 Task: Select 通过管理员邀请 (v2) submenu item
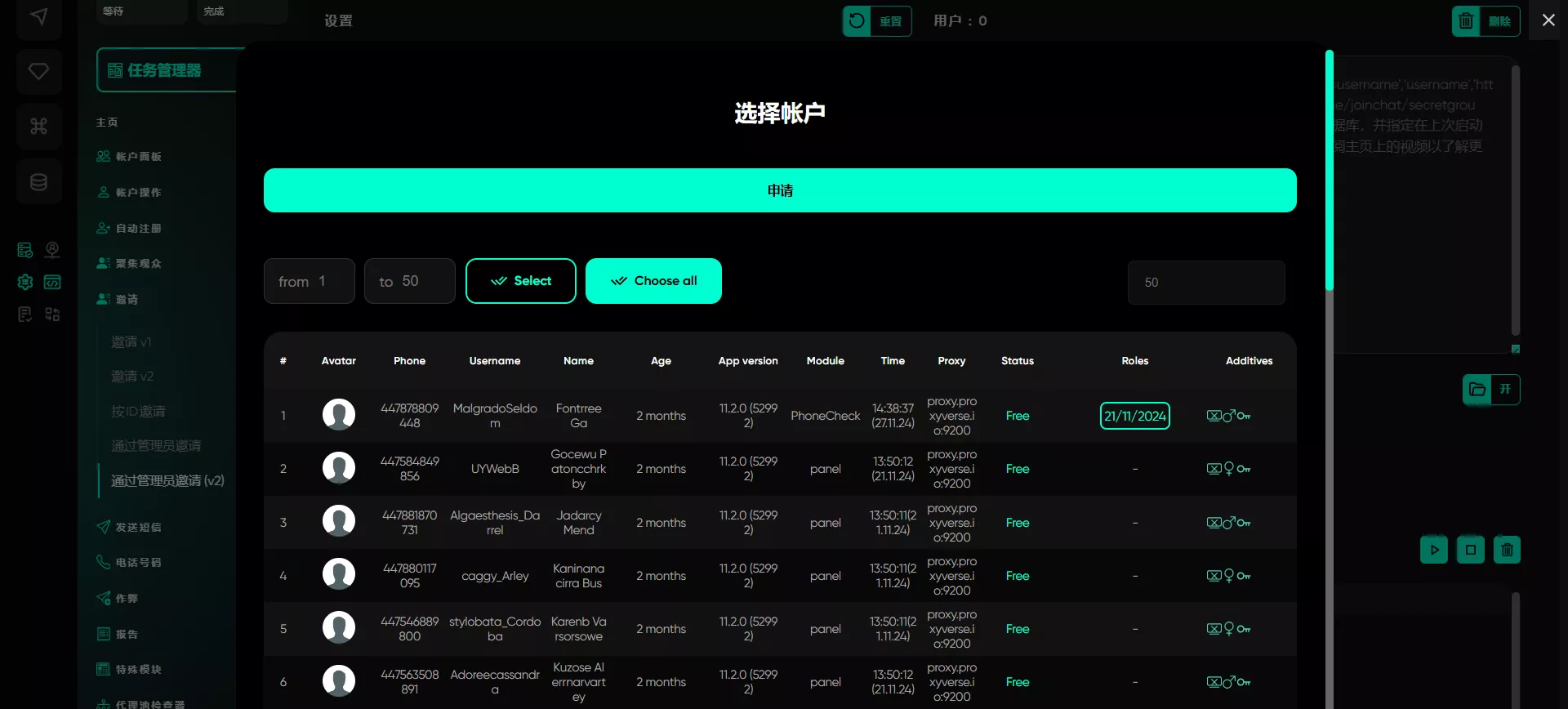167,480
